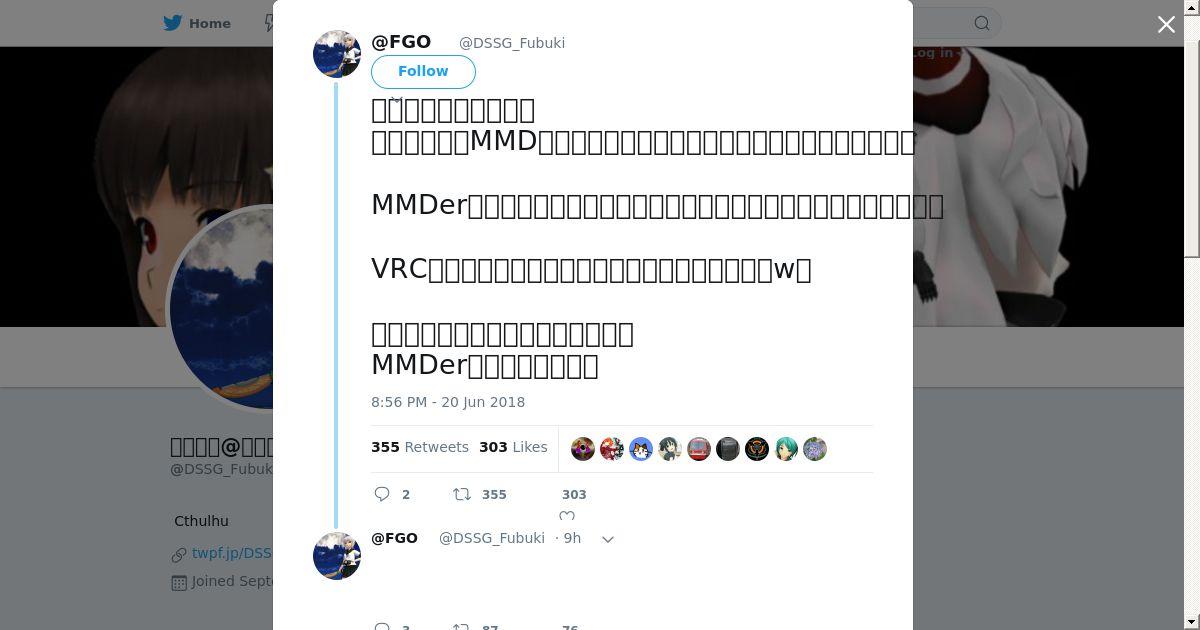Open @DSSG_Fubuki handle in tweet header
The image size is (1200, 630).
click(x=512, y=43)
